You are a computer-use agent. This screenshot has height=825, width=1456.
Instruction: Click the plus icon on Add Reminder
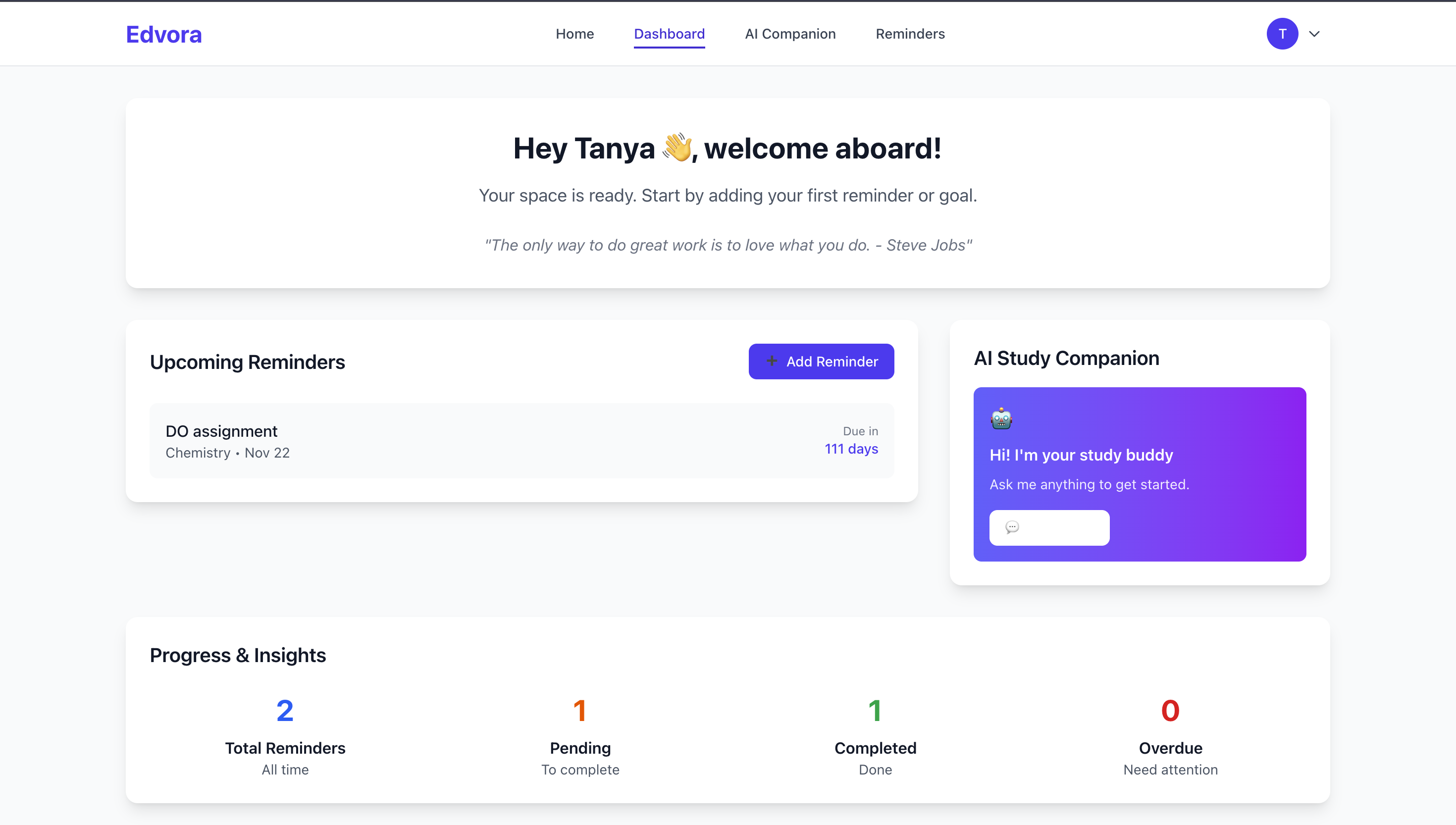[x=772, y=361]
